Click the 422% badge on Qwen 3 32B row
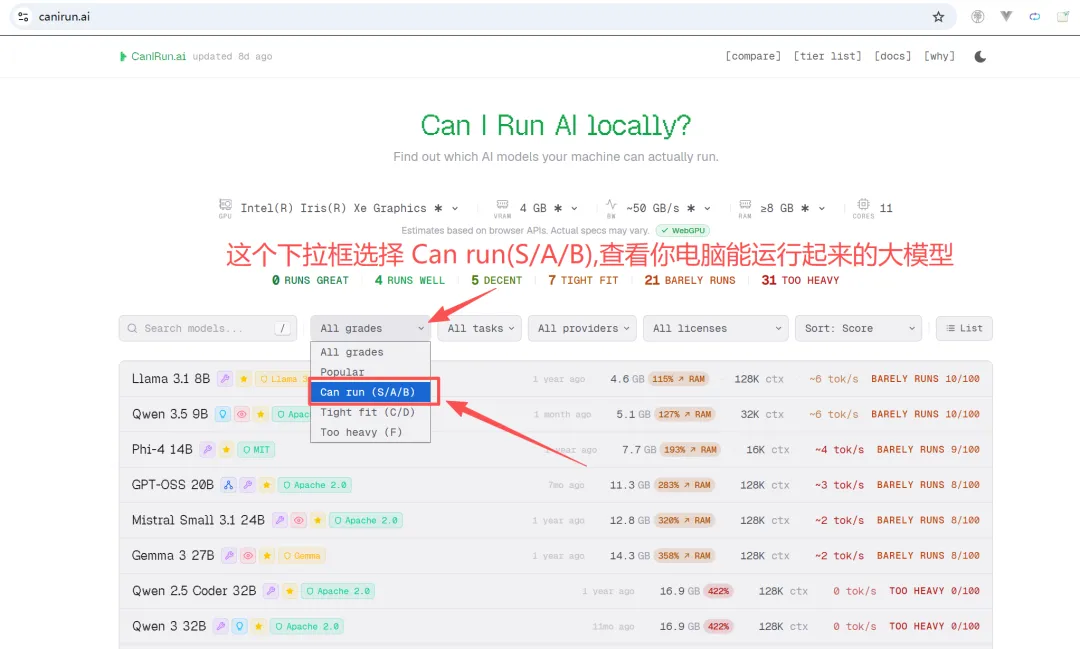The width and height of the screenshot is (1080, 649). tap(718, 626)
